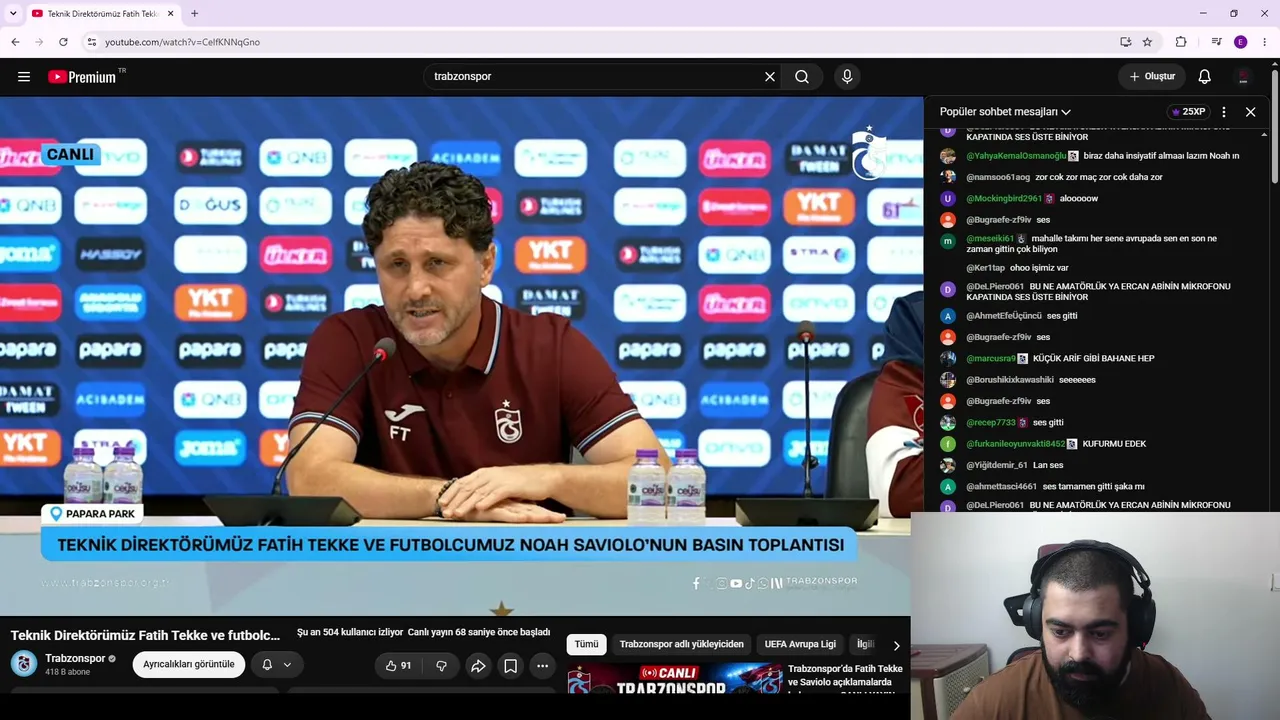Viewport: 1280px width, 720px height.
Task: Click chat user @AhmetEfeÜçüncü
Action: coord(1004,316)
